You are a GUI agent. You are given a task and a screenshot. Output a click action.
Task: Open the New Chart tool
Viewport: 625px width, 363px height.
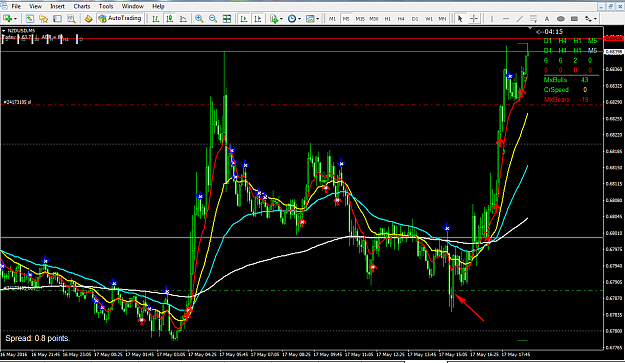(8, 19)
